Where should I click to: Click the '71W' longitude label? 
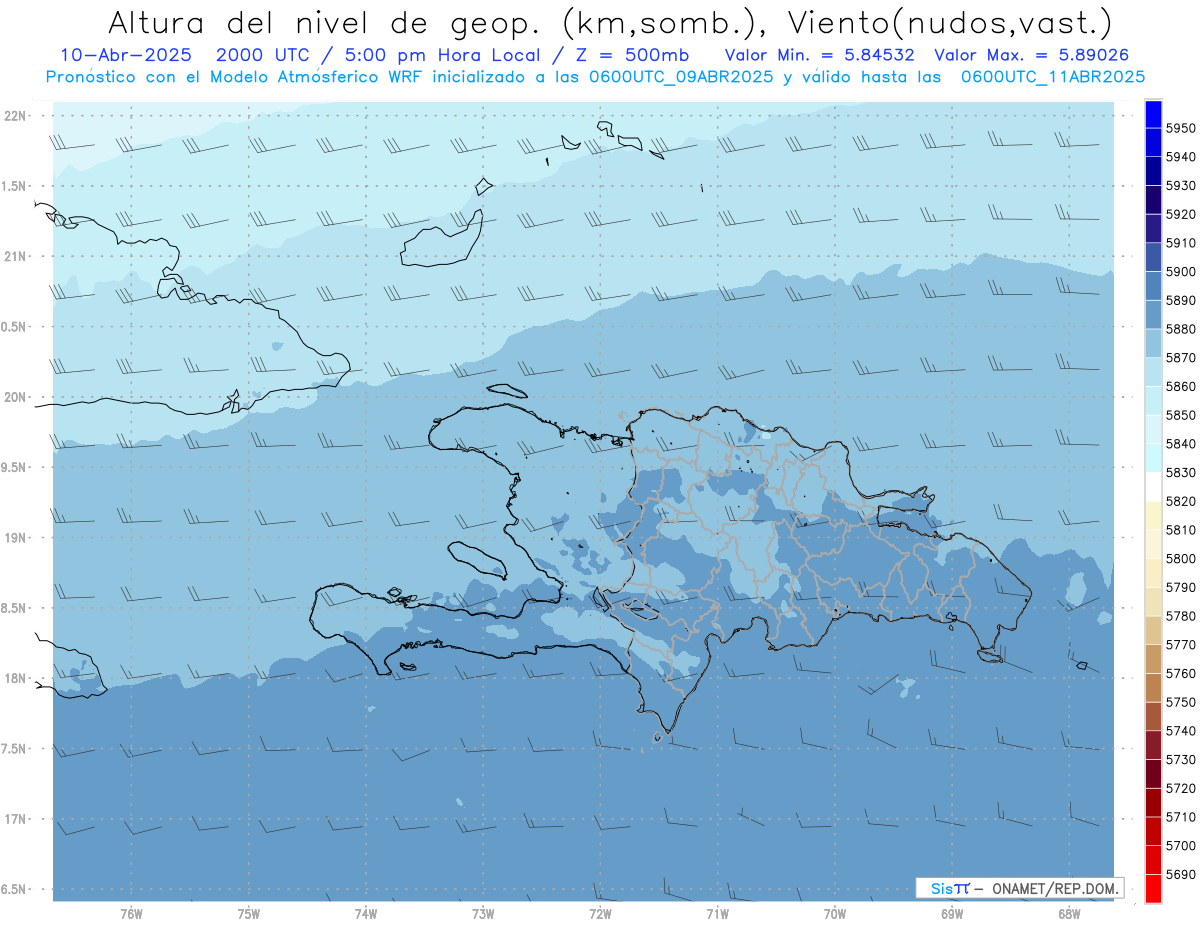(x=717, y=914)
